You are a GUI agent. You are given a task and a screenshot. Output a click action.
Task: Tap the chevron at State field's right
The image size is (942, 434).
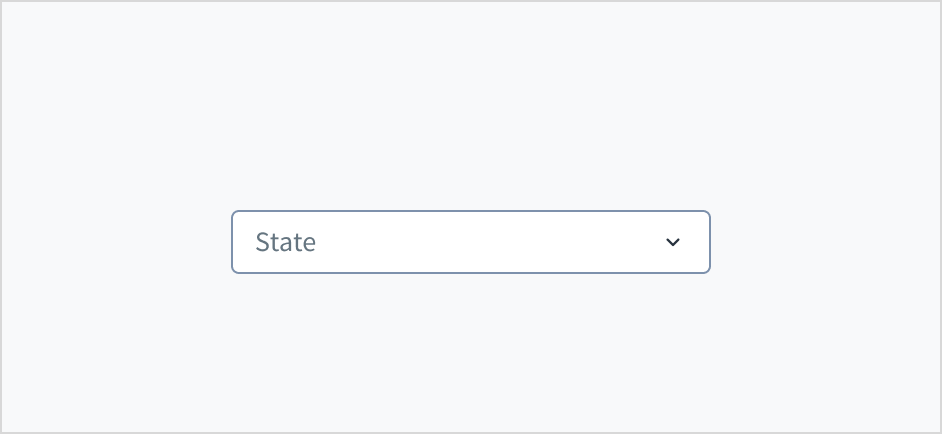tap(673, 242)
